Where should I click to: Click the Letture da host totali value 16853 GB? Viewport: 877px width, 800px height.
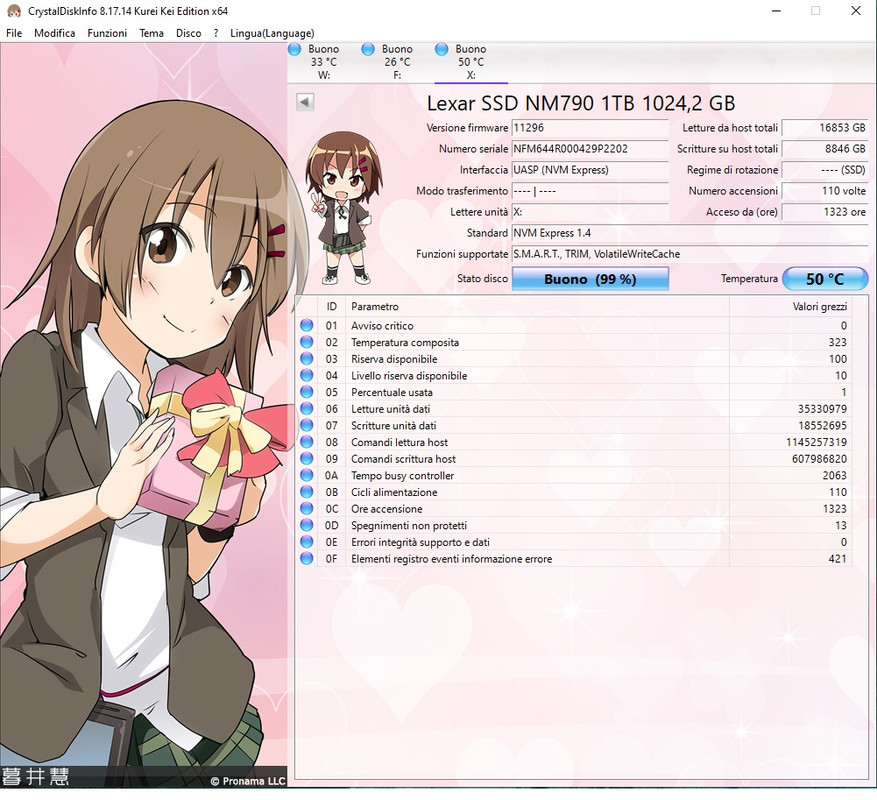point(824,128)
